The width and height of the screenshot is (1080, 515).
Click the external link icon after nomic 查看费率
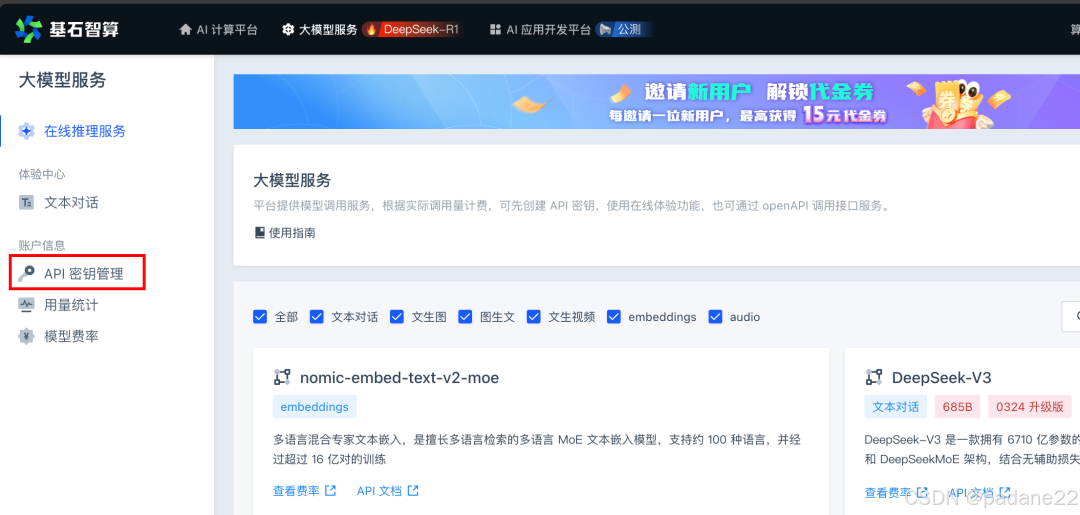click(331, 491)
